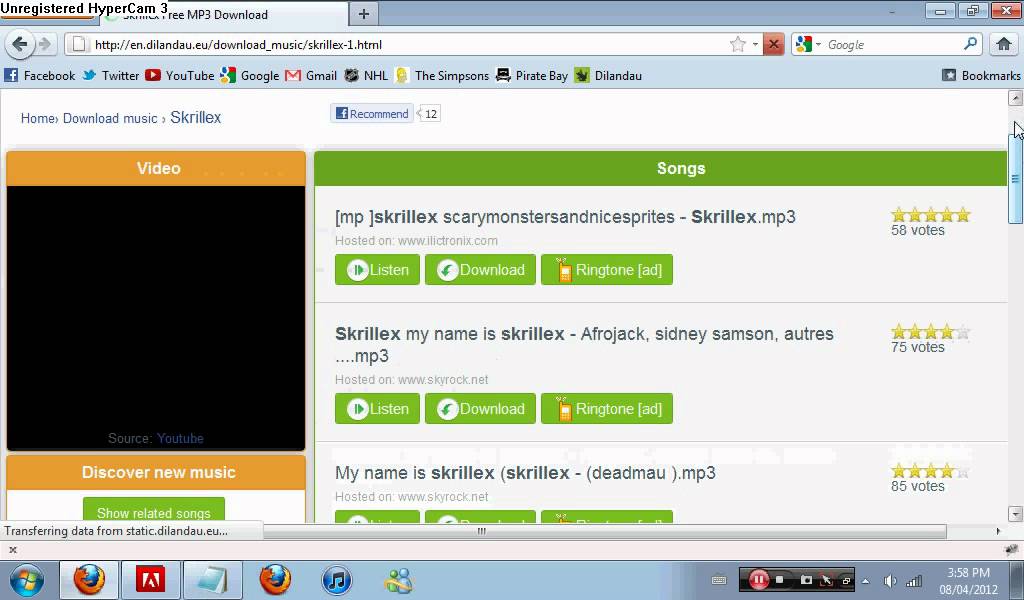1024x600 pixels.
Task: Click HyperCam snapshot camera icon
Action: (x=806, y=580)
